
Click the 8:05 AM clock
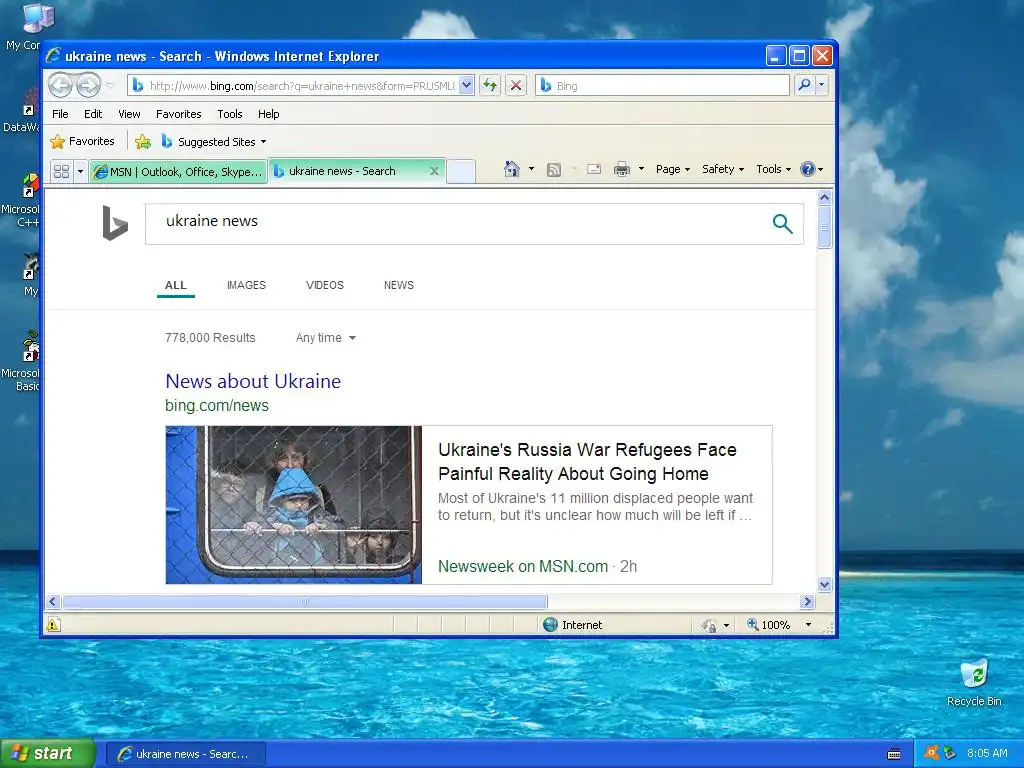pyautogui.click(x=987, y=753)
